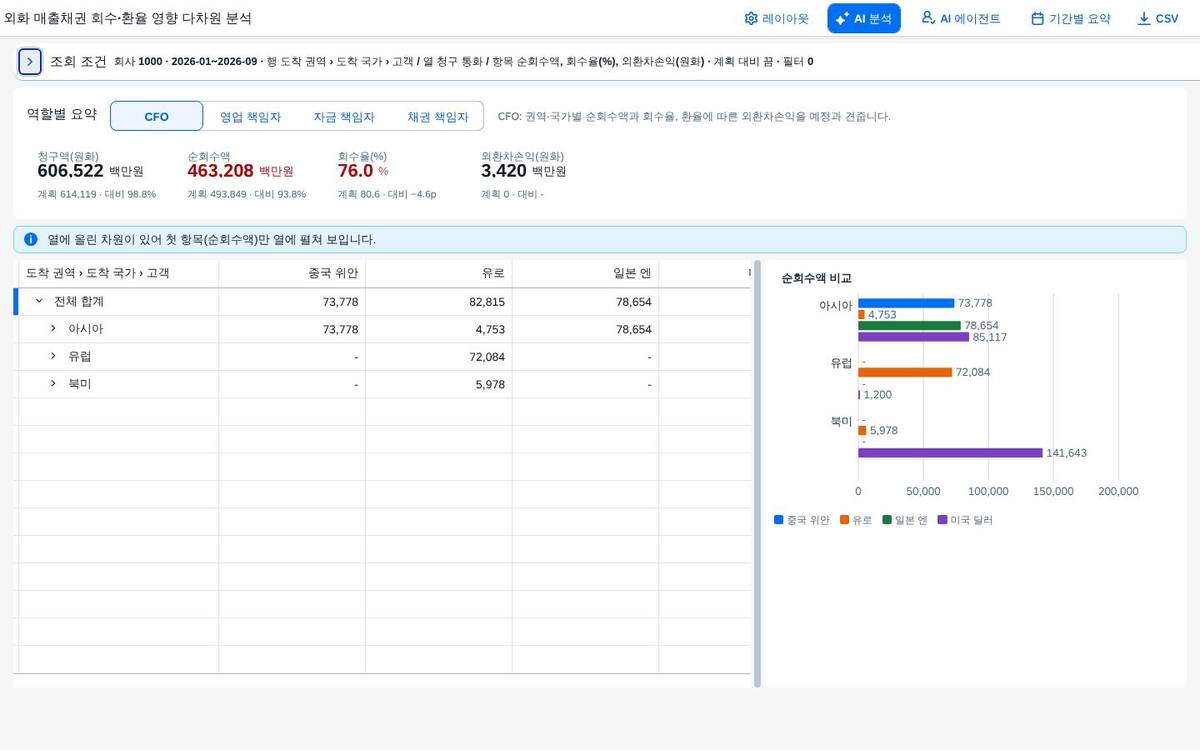
Task: Click the 외환차손익(원화) 3,420 KPI card
Action: pos(524,175)
